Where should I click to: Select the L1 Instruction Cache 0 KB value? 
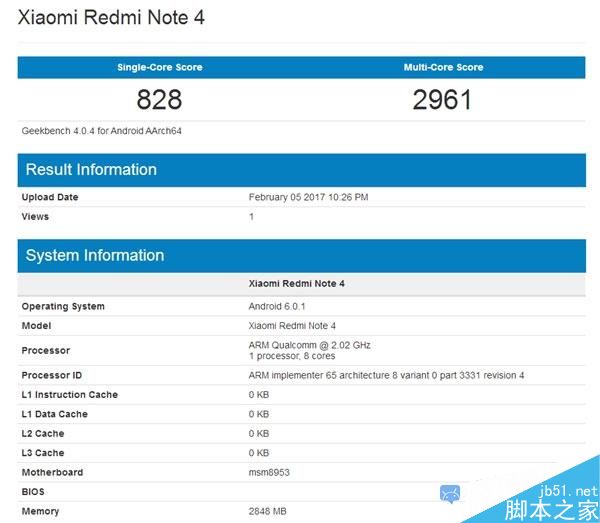259,394
